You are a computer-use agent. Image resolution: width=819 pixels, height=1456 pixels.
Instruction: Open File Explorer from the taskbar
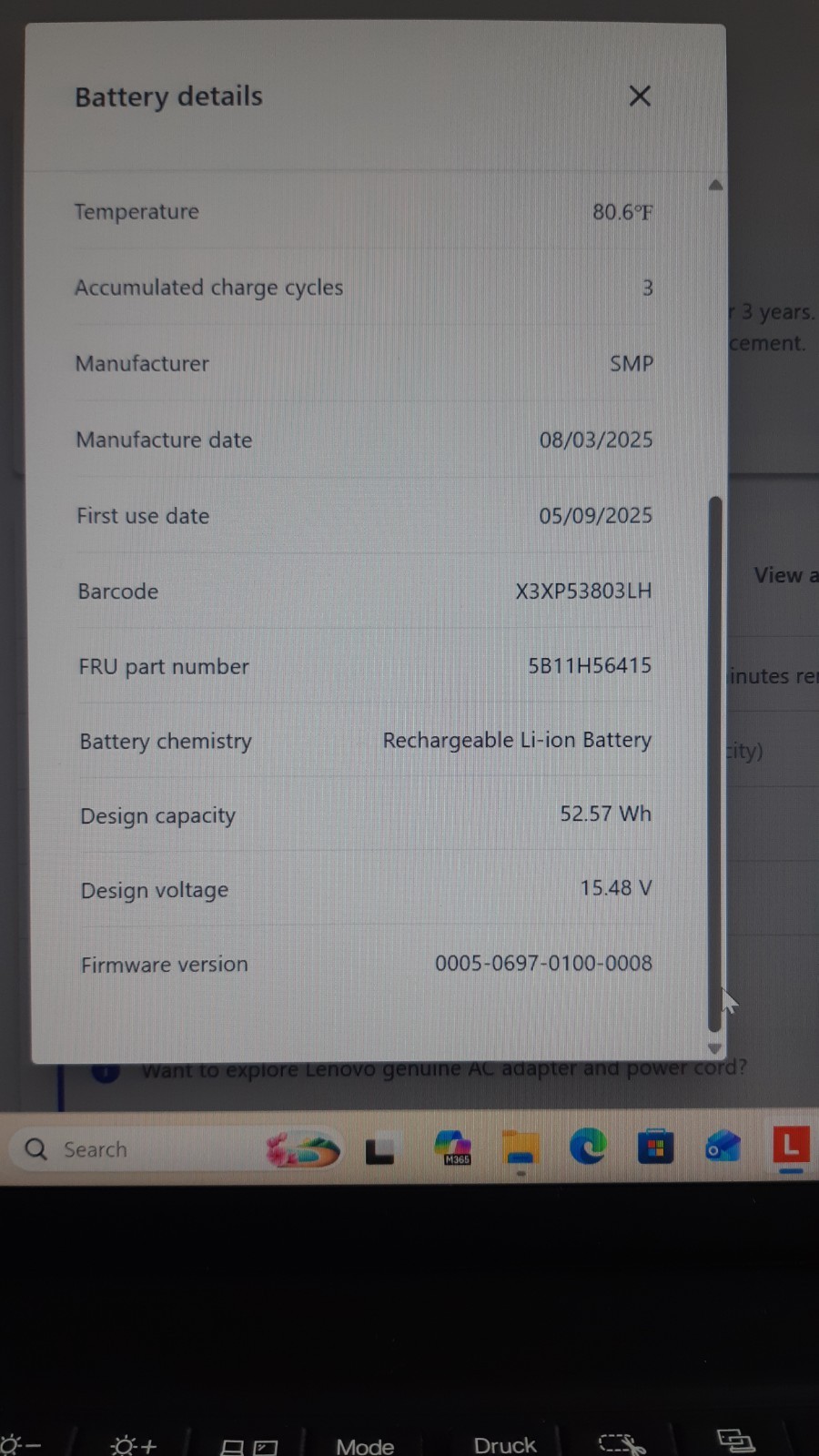tap(521, 1148)
